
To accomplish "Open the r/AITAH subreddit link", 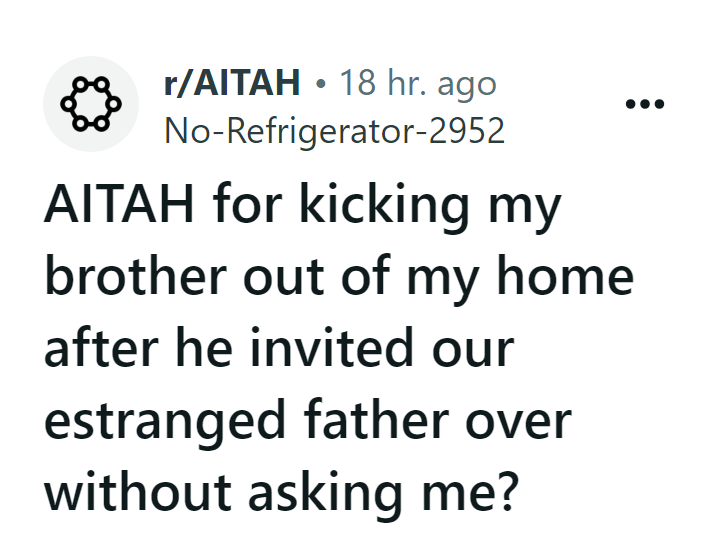I will coord(231,84).
